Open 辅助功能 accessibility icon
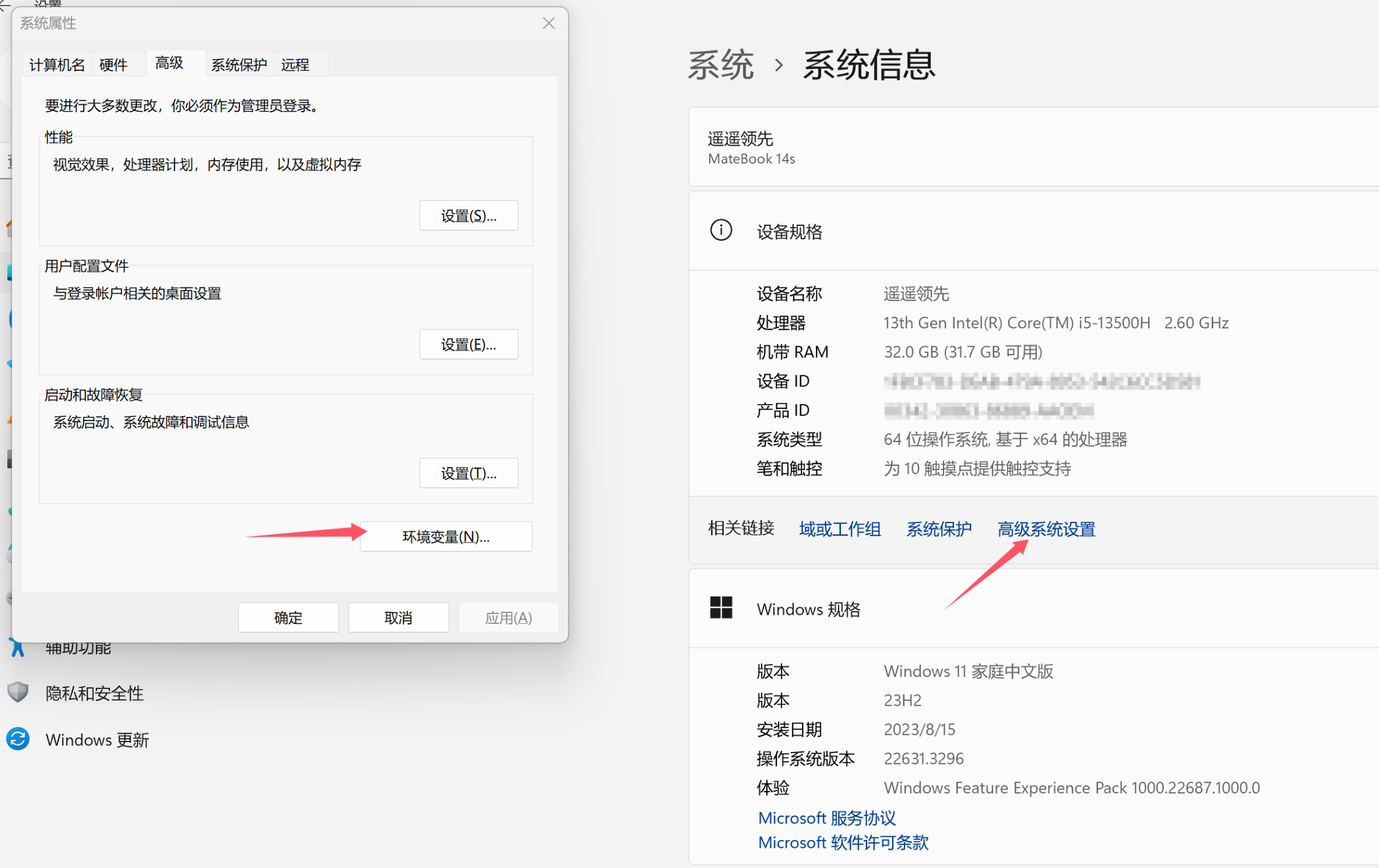The width and height of the screenshot is (1379, 868). click(18, 647)
